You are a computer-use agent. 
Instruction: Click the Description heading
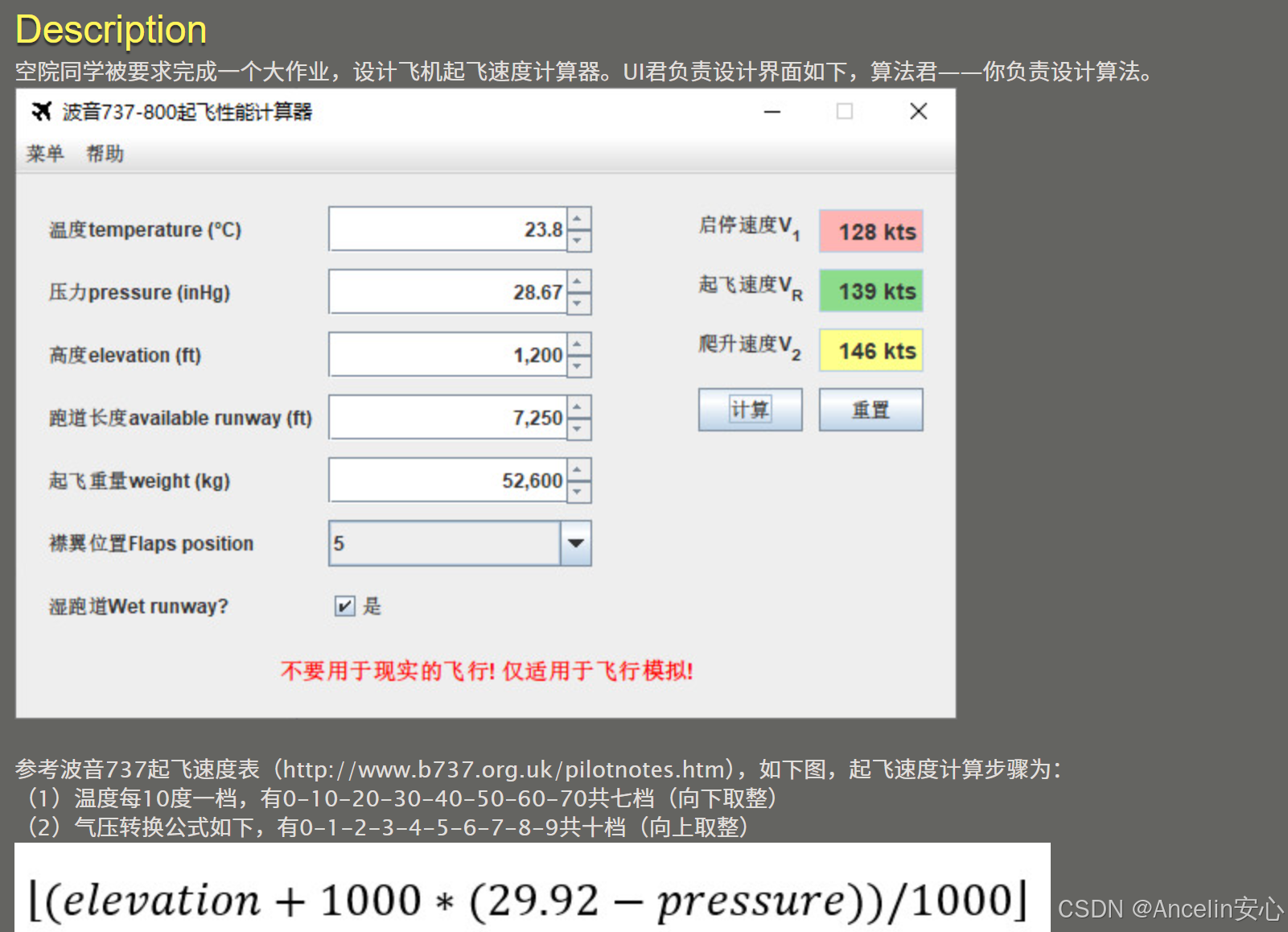[111, 30]
